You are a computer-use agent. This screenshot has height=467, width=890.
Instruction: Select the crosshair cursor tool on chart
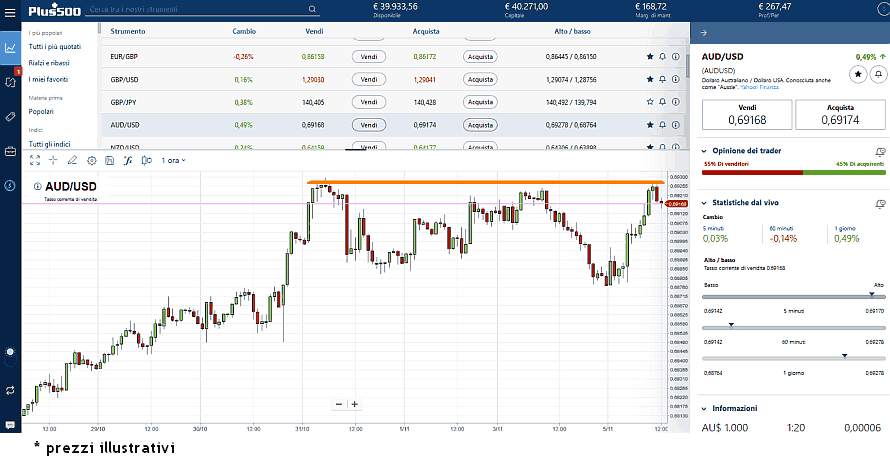[53, 160]
